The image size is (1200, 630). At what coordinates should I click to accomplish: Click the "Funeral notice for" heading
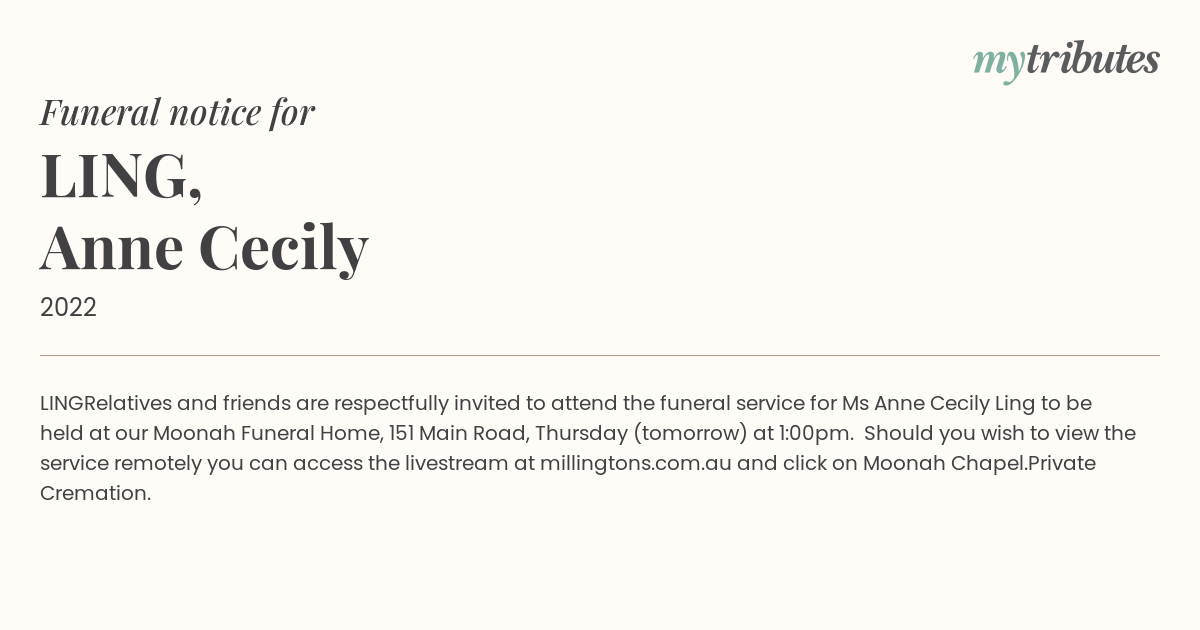(x=177, y=112)
